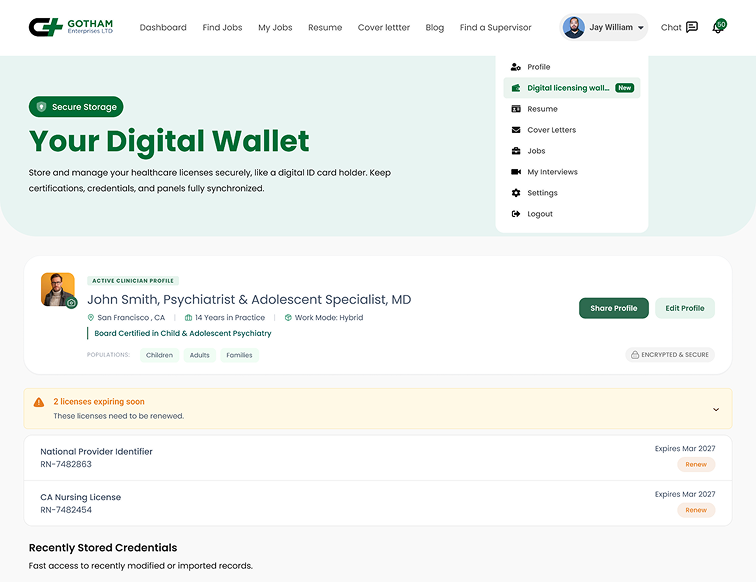Click camera icon on John Smith's photo
756x582 pixels.
(x=71, y=303)
